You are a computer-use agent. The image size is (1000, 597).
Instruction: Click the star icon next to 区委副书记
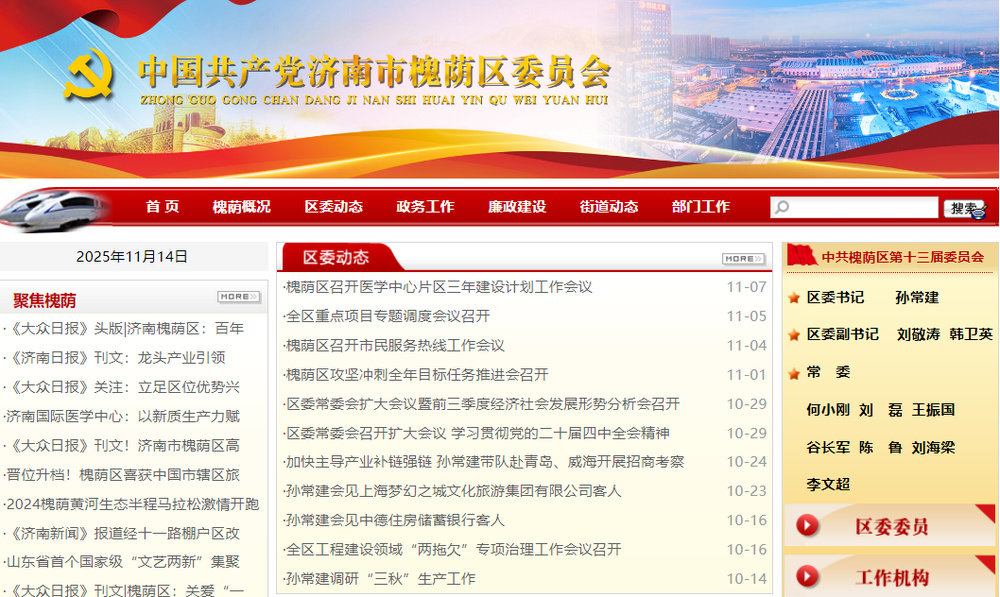click(x=794, y=335)
